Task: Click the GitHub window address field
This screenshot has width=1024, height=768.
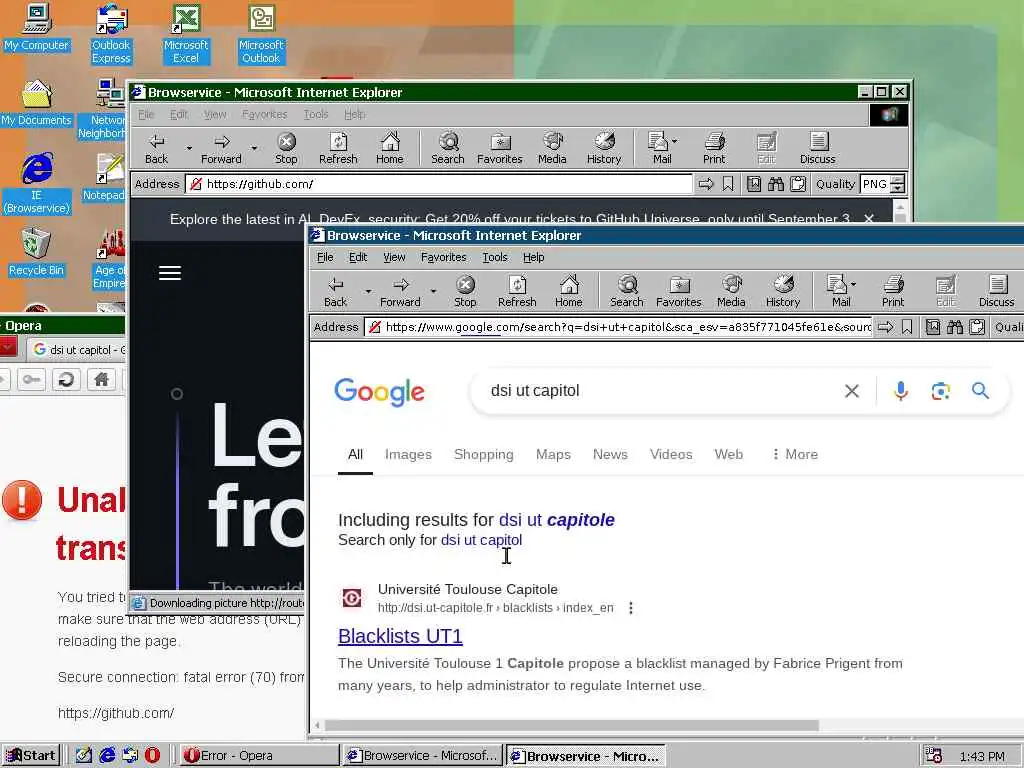Action: coord(439,184)
